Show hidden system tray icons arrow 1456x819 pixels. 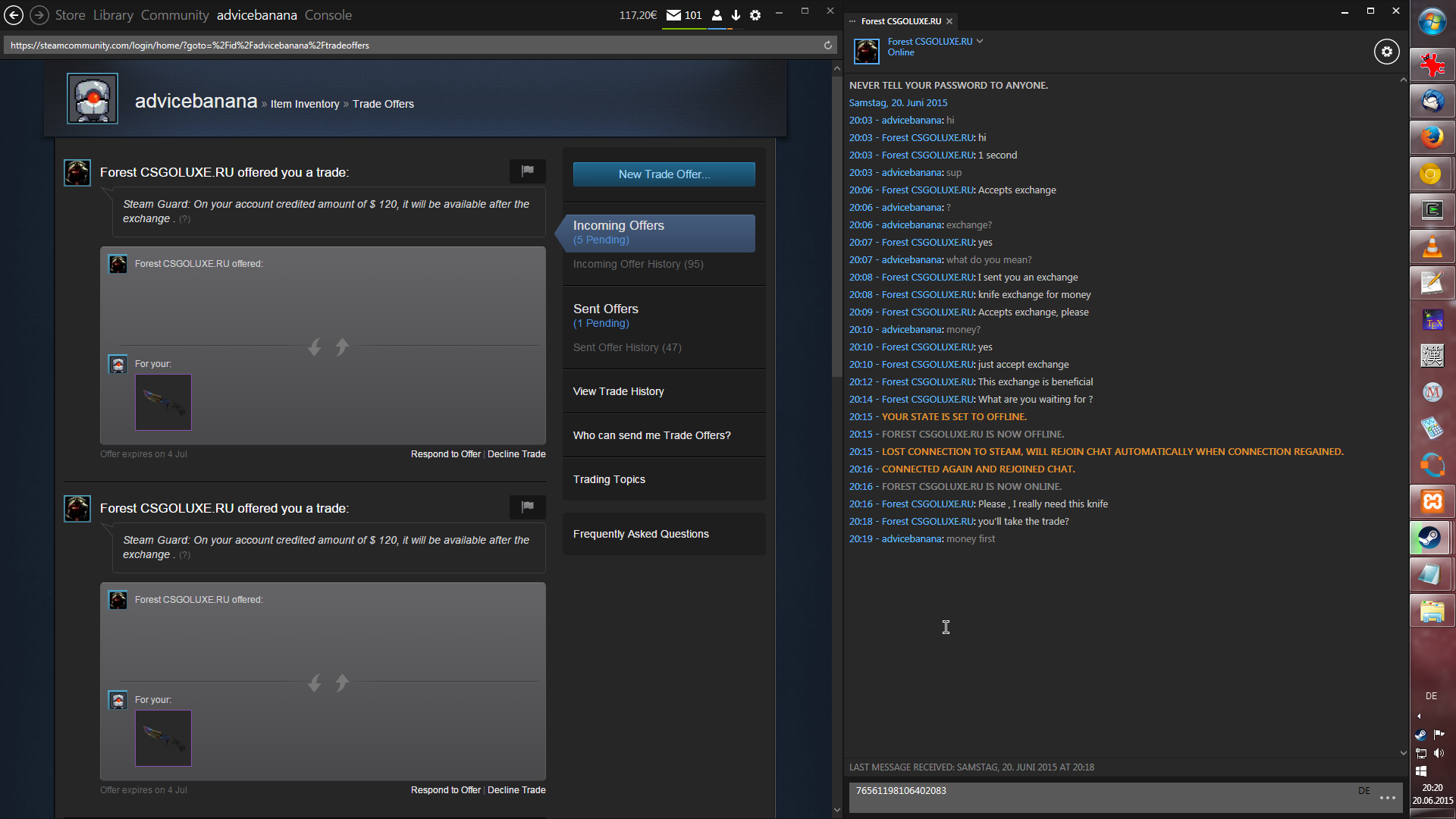pyautogui.click(x=1419, y=716)
